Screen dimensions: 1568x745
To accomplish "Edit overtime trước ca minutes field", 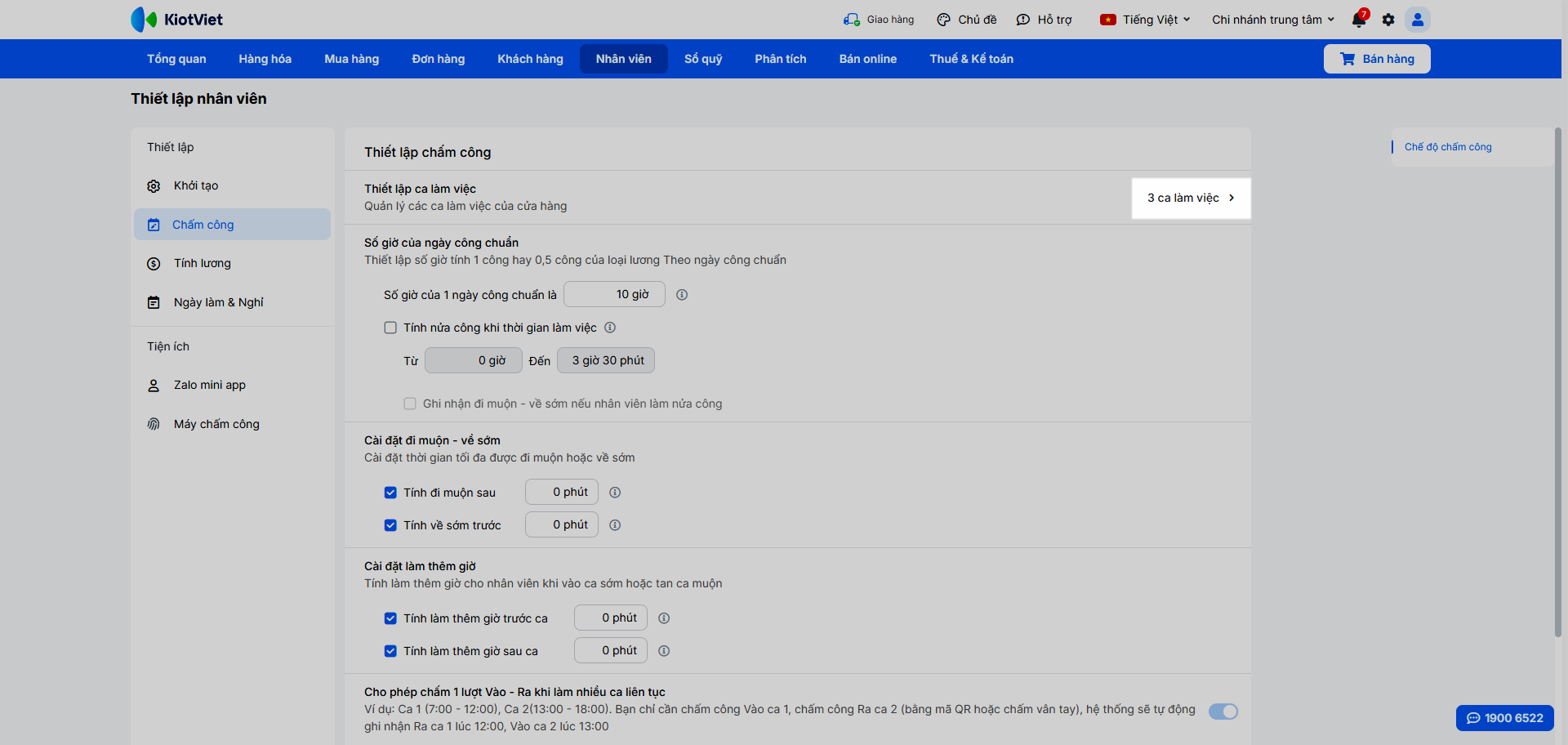I will 611,618.
